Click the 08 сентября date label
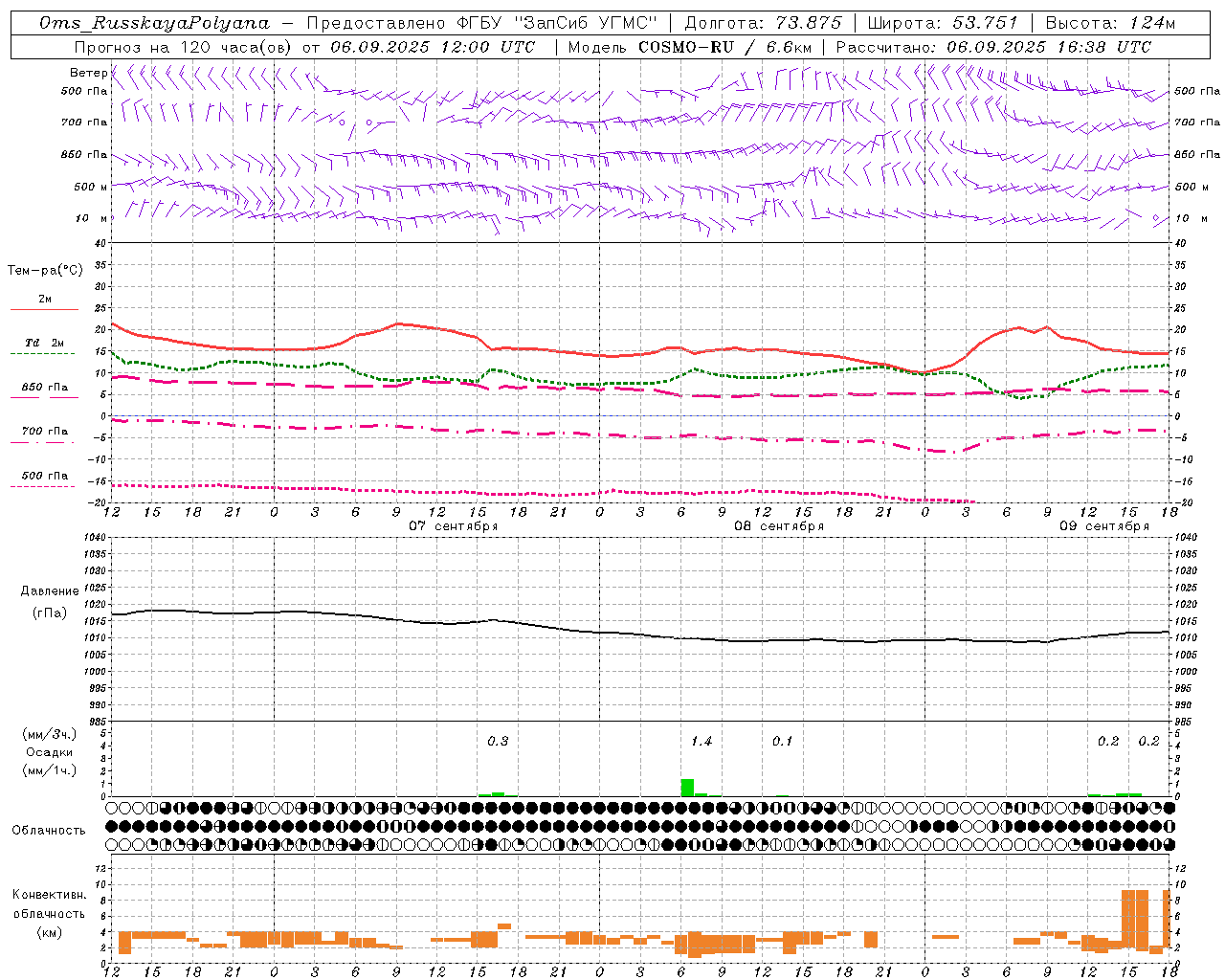 [779, 526]
